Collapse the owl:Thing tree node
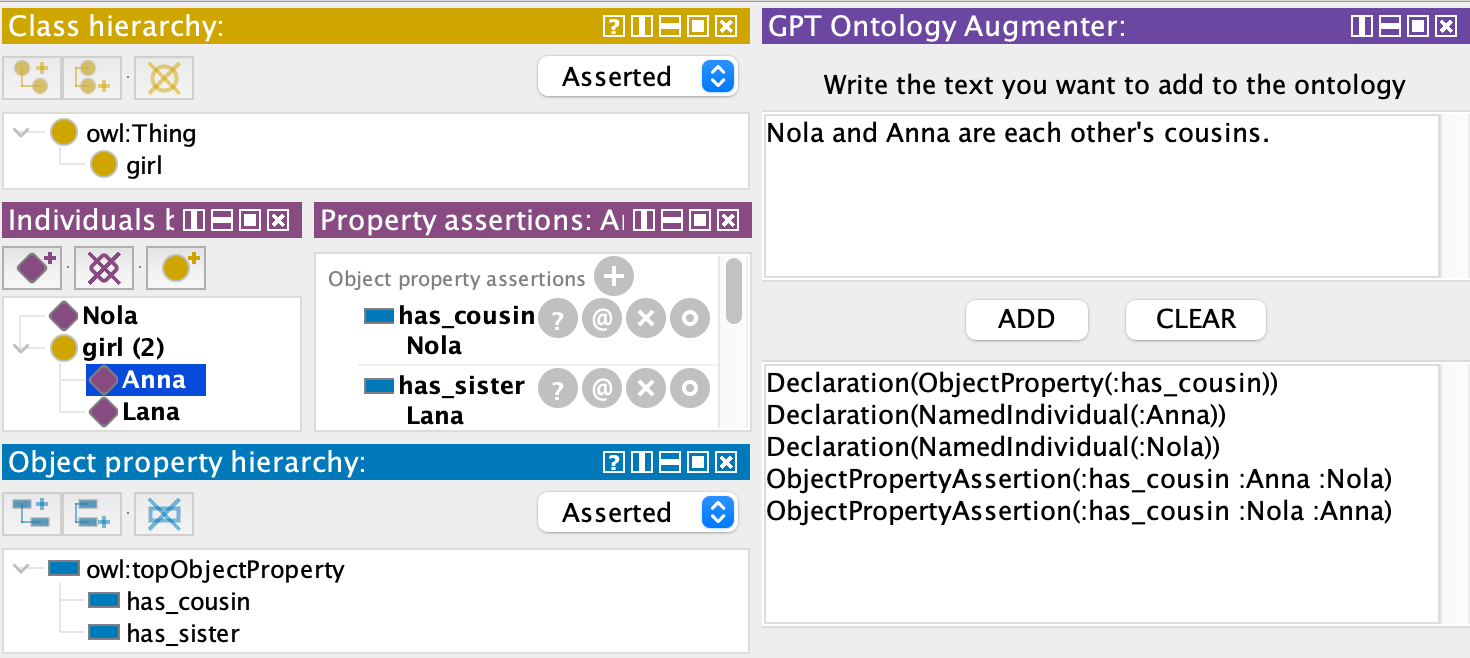Screen dimensions: 1470x658 click(21, 133)
